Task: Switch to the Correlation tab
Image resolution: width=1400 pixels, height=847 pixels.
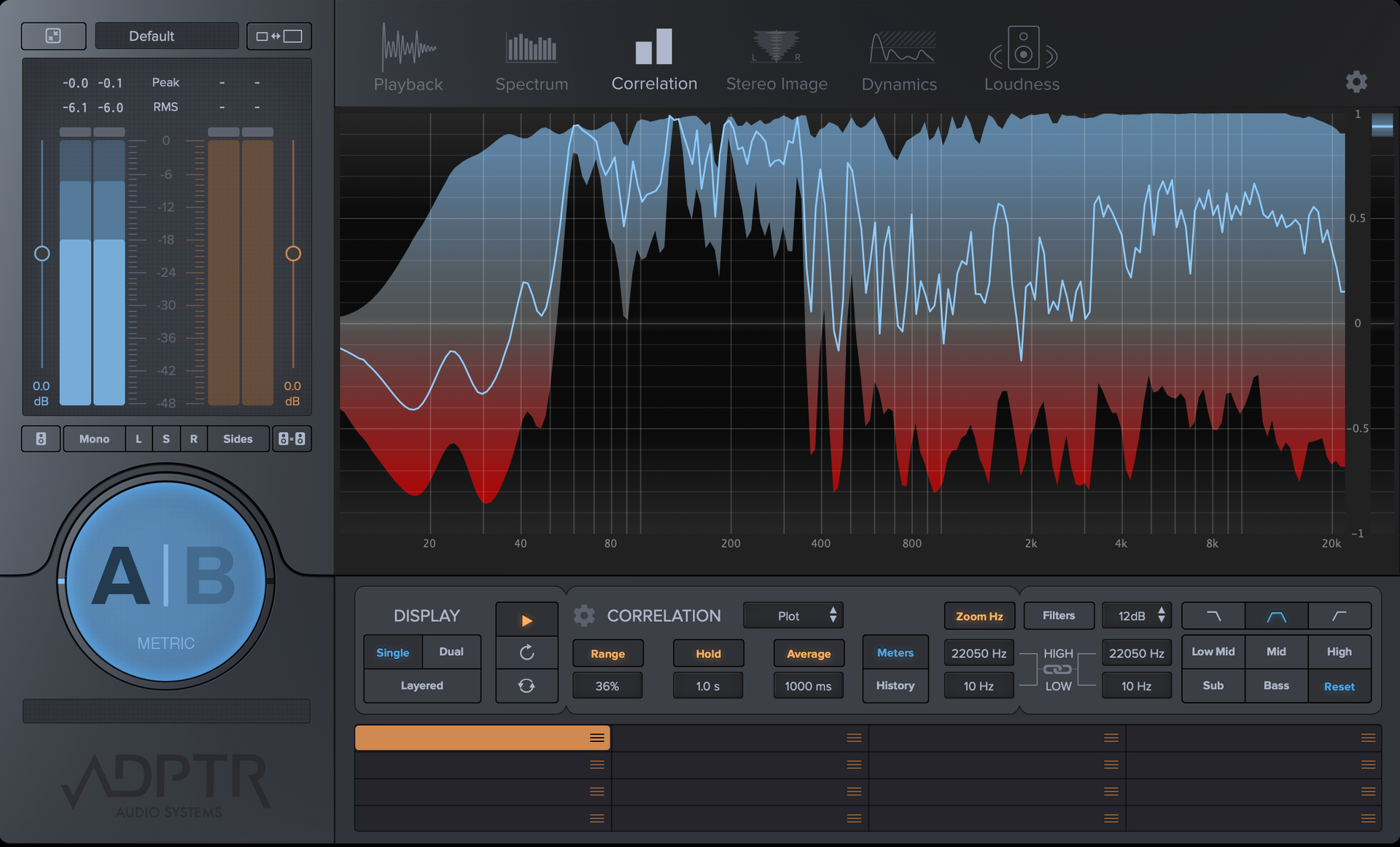Action: tap(653, 58)
